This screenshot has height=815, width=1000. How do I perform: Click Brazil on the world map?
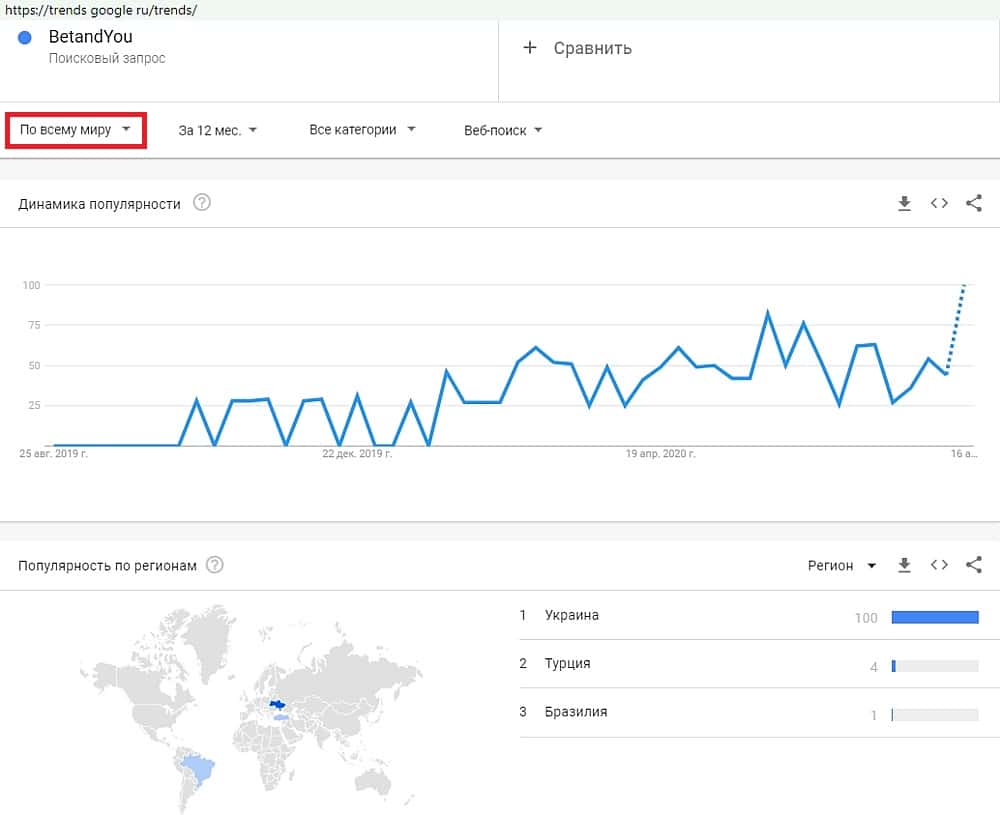(x=198, y=768)
